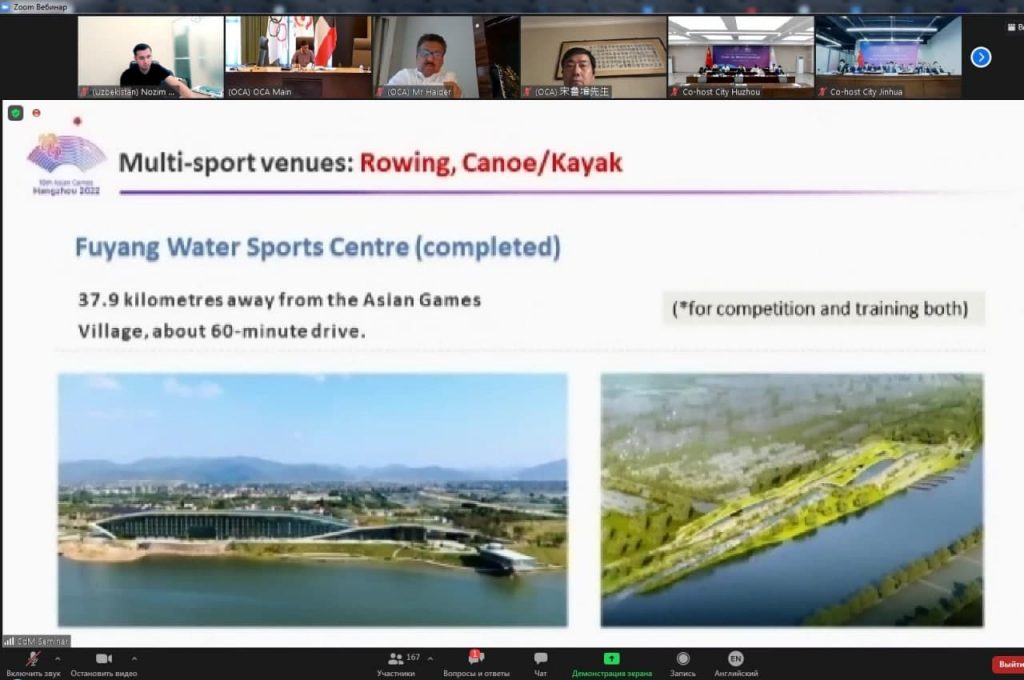The height and width of the screenshot is (680, 1024).
Task: Click the red Выйти leave button
Action: (1008, 664)
